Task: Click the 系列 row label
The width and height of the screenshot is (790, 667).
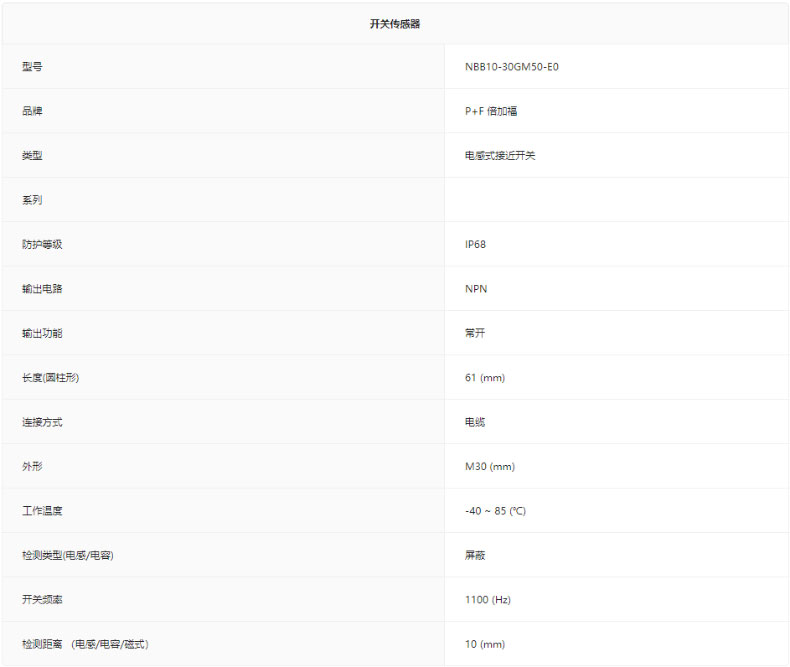Action: (x=32, y=200)
